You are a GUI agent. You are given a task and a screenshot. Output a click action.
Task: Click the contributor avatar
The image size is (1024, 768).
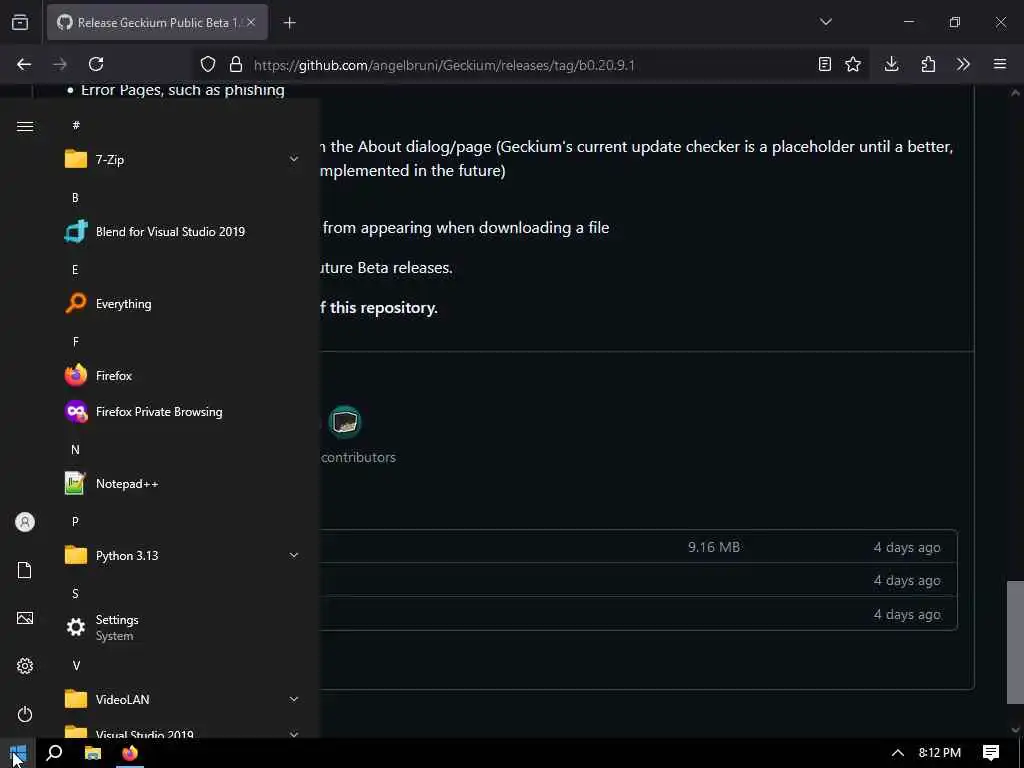point(345,422)
